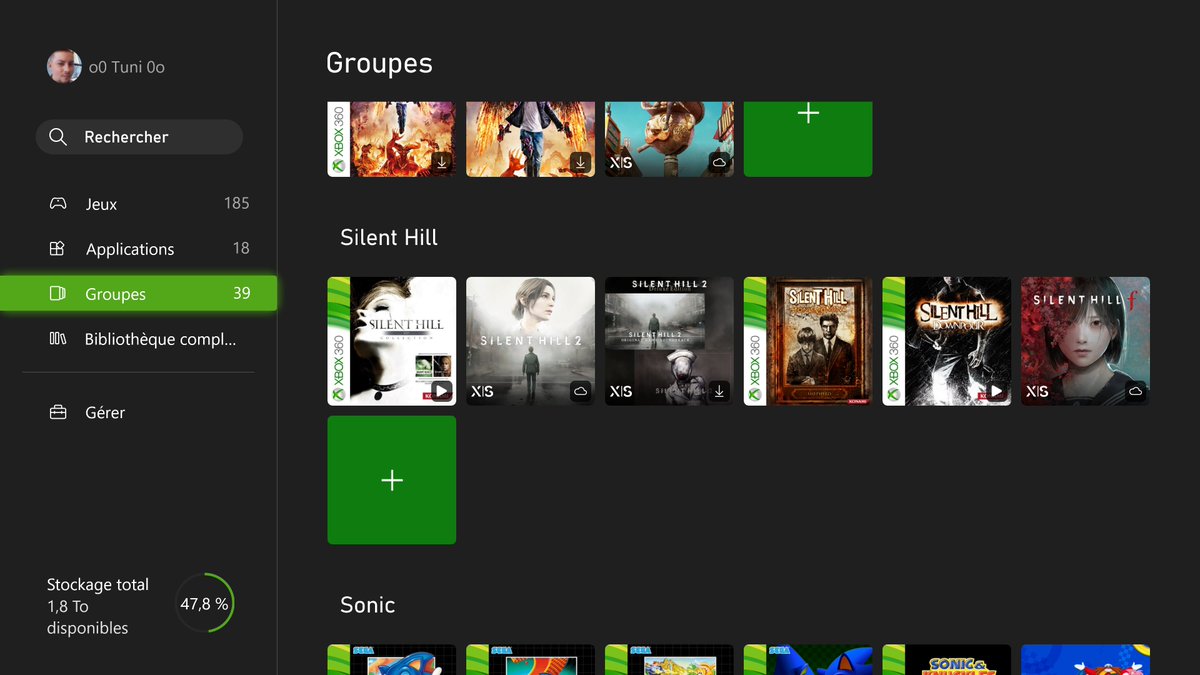Click the books icon of Bibliothèque complète
Screen dimensions: 1200x675
point(58,339)
